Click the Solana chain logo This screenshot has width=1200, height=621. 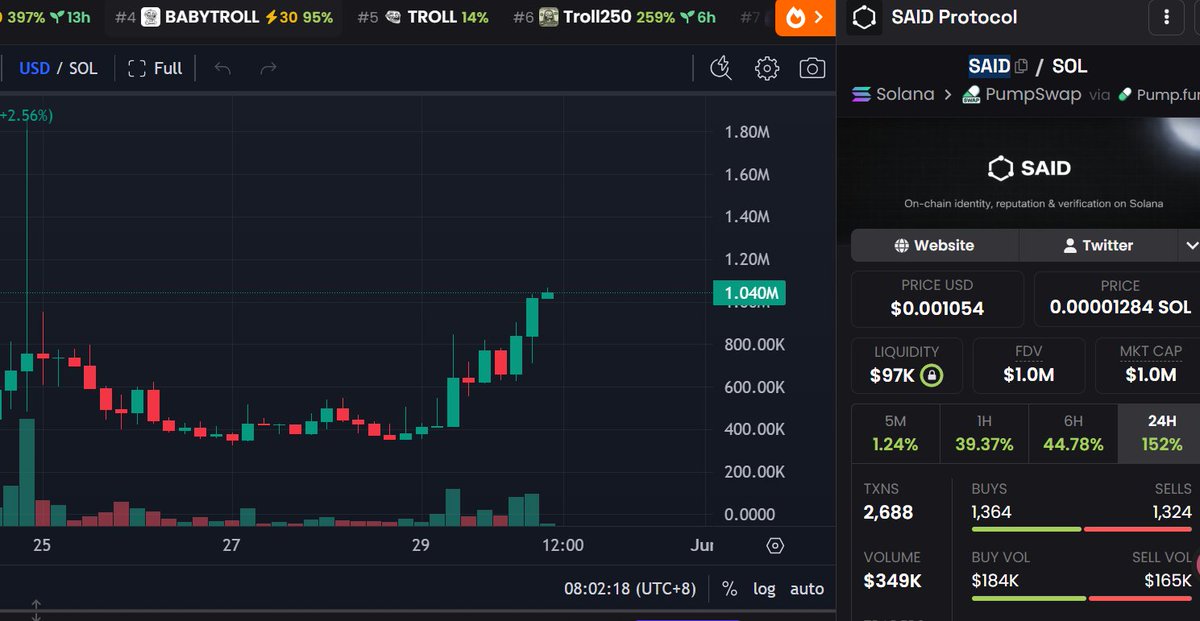coord(862,95)
